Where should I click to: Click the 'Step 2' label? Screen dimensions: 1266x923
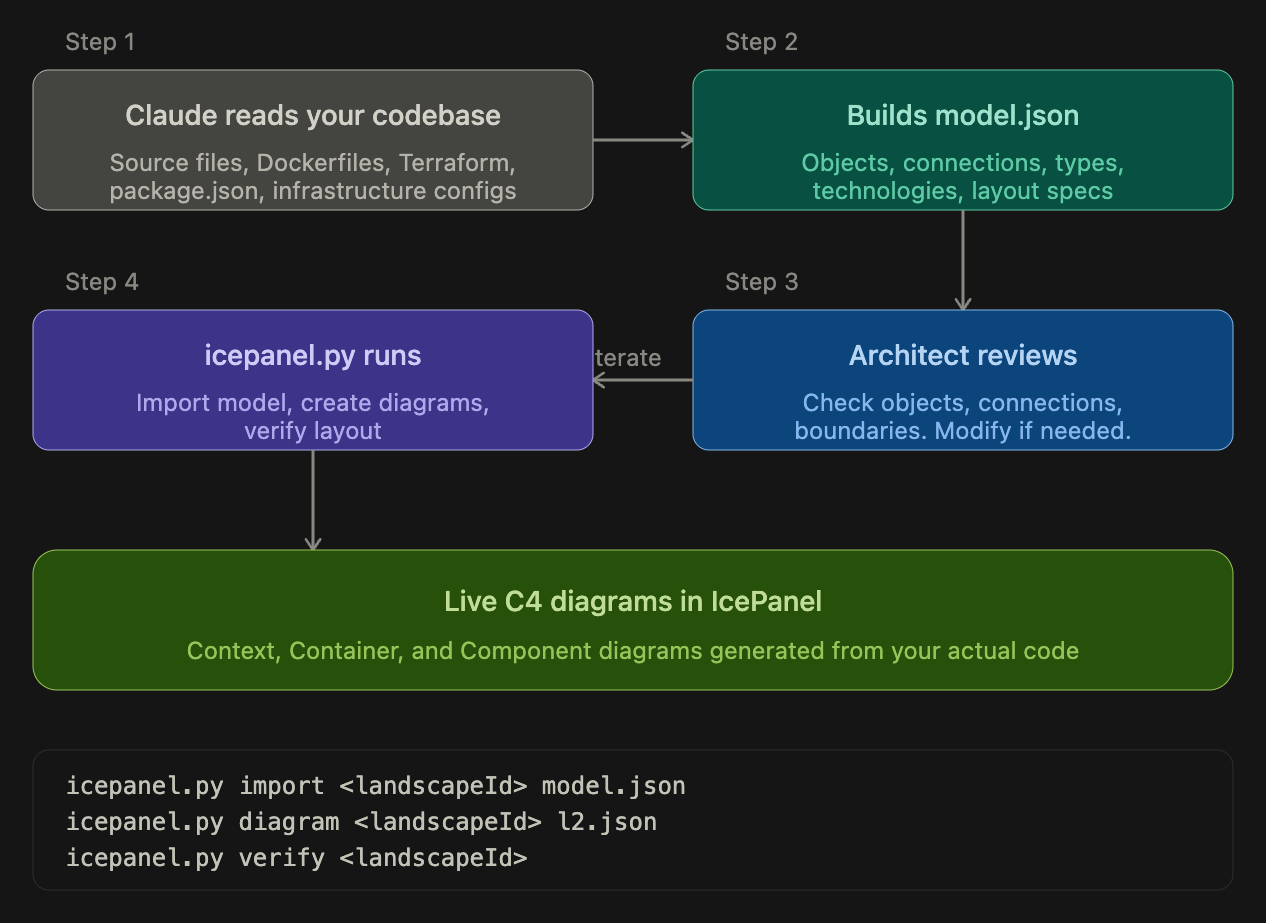(762, 42)
